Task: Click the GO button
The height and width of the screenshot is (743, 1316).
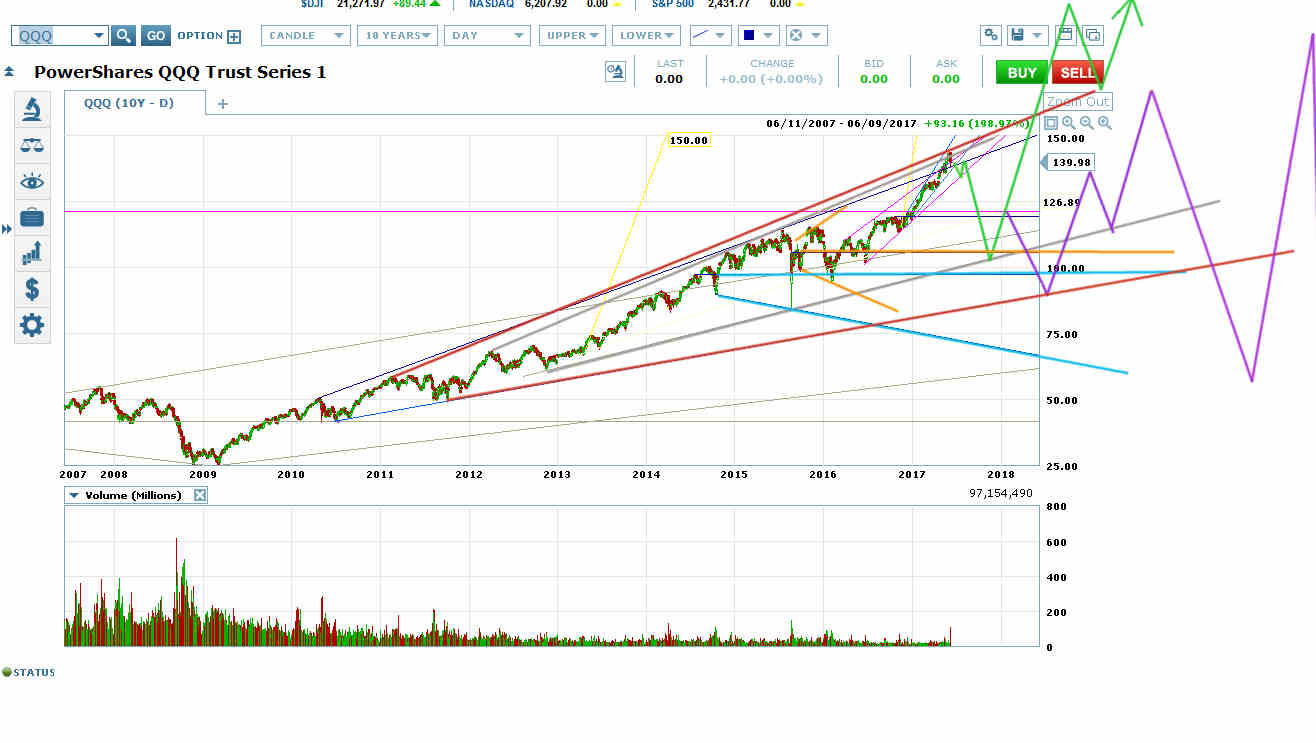Action: pos(155,36)
